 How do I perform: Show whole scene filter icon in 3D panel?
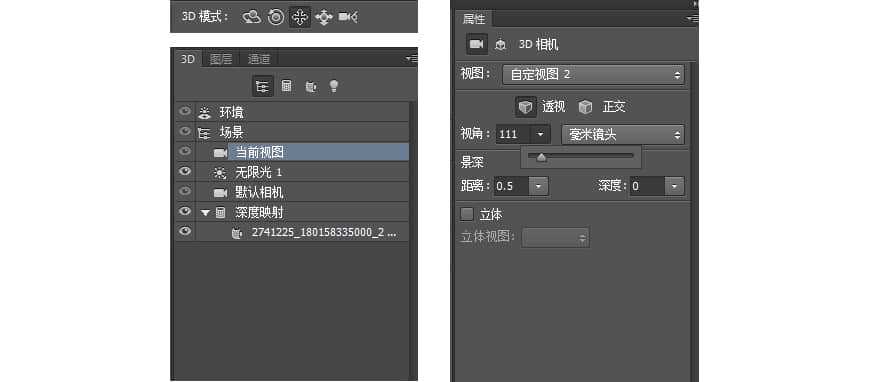click(x=262, y=86)
